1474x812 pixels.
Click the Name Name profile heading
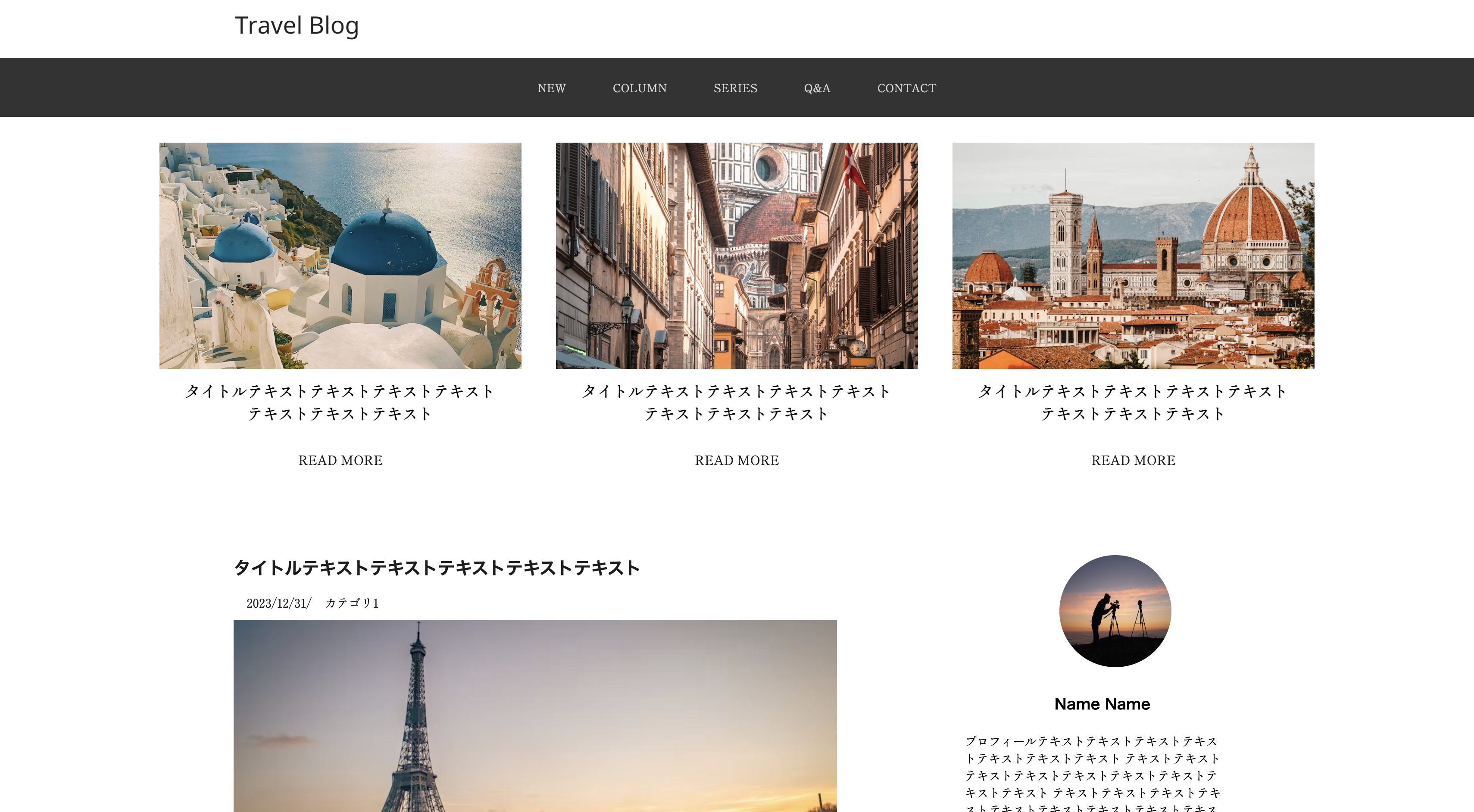point(1102,704)
